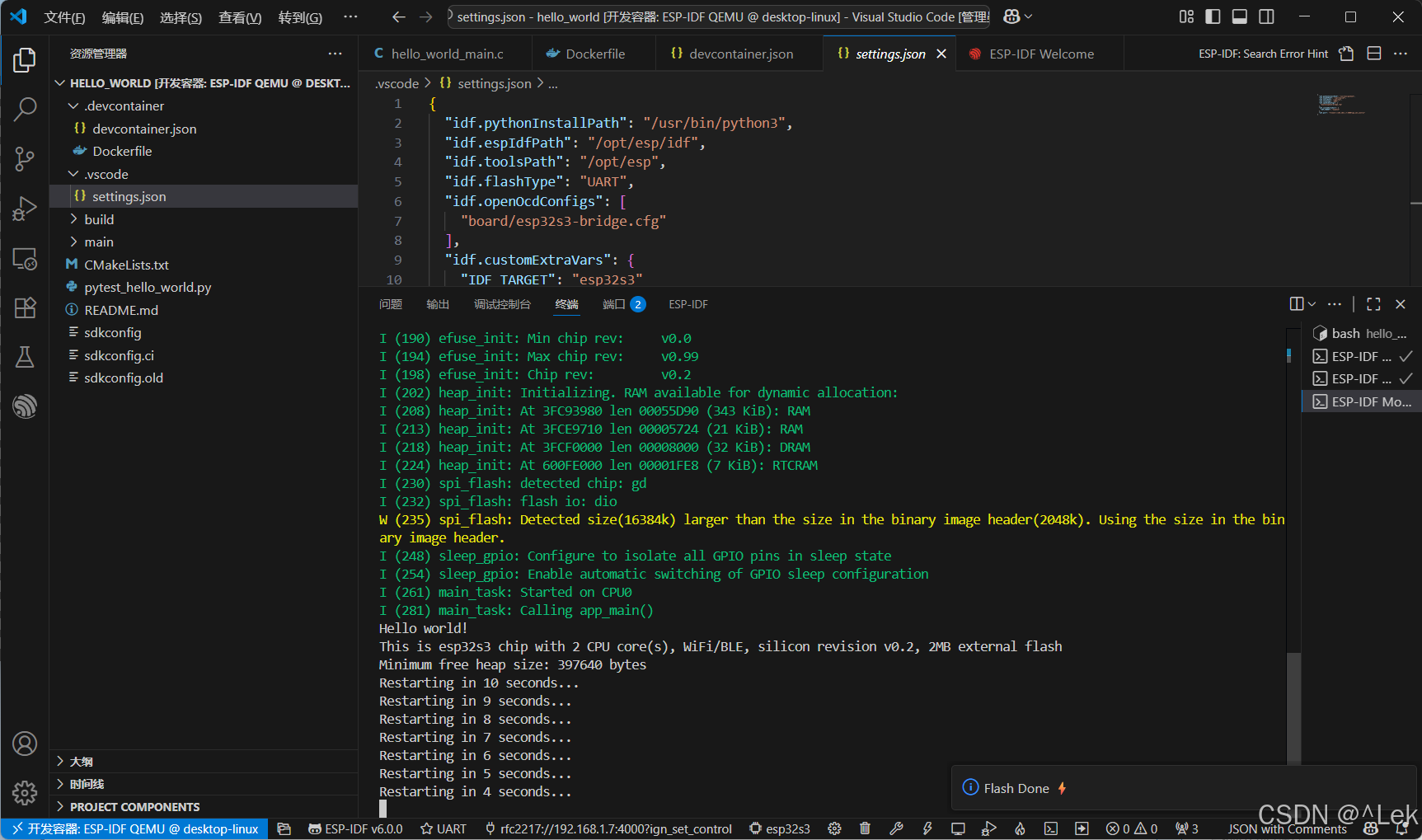Click the open changes icon in editor toolbar
Image resolution: width=1422 pixels, height=840 pixels.
[x=1346, y=54]
